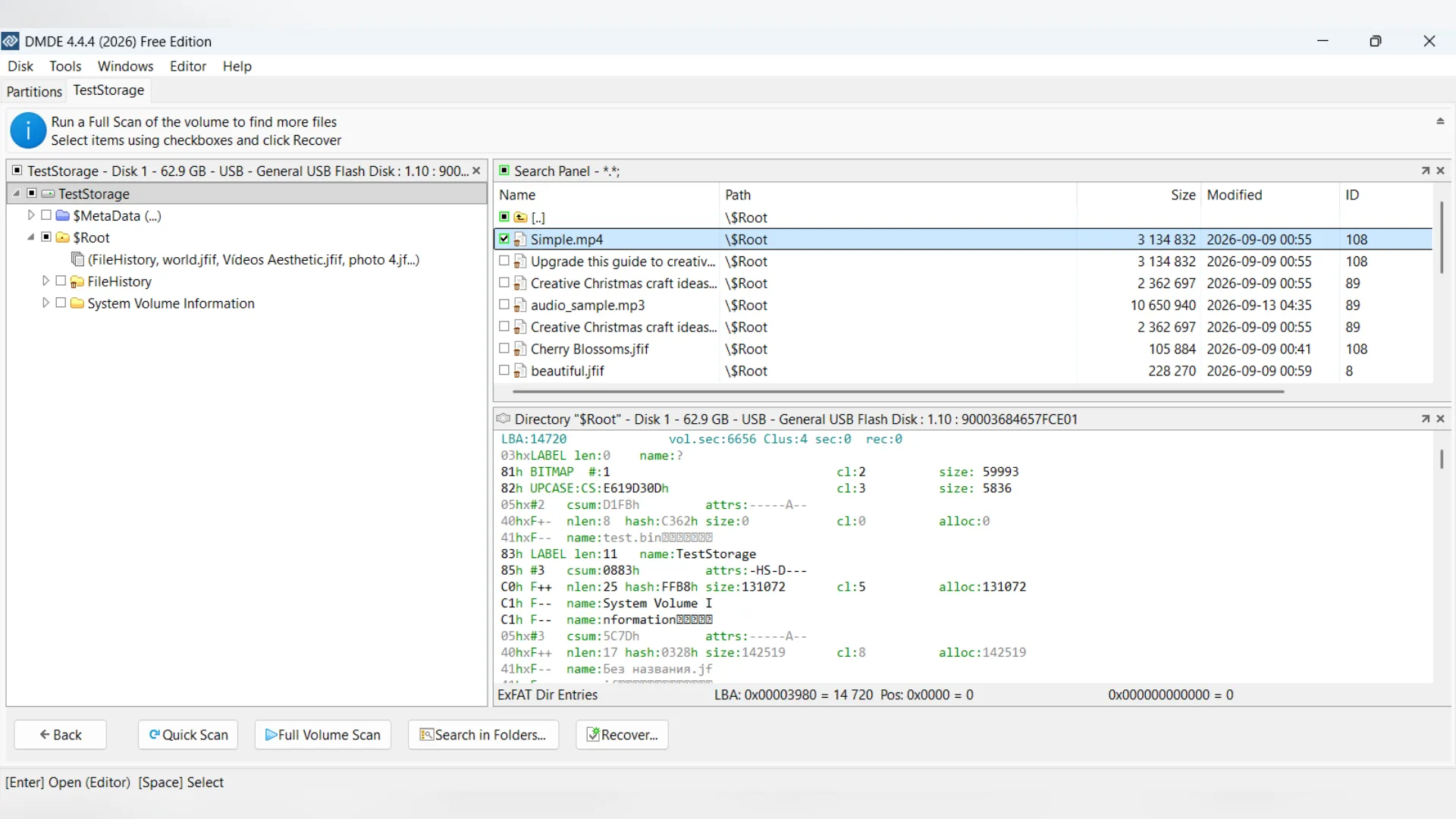Collapse the TestStorage root tree node
The height and width of the screenshot is (819, 1456).
tap(17, 193)
